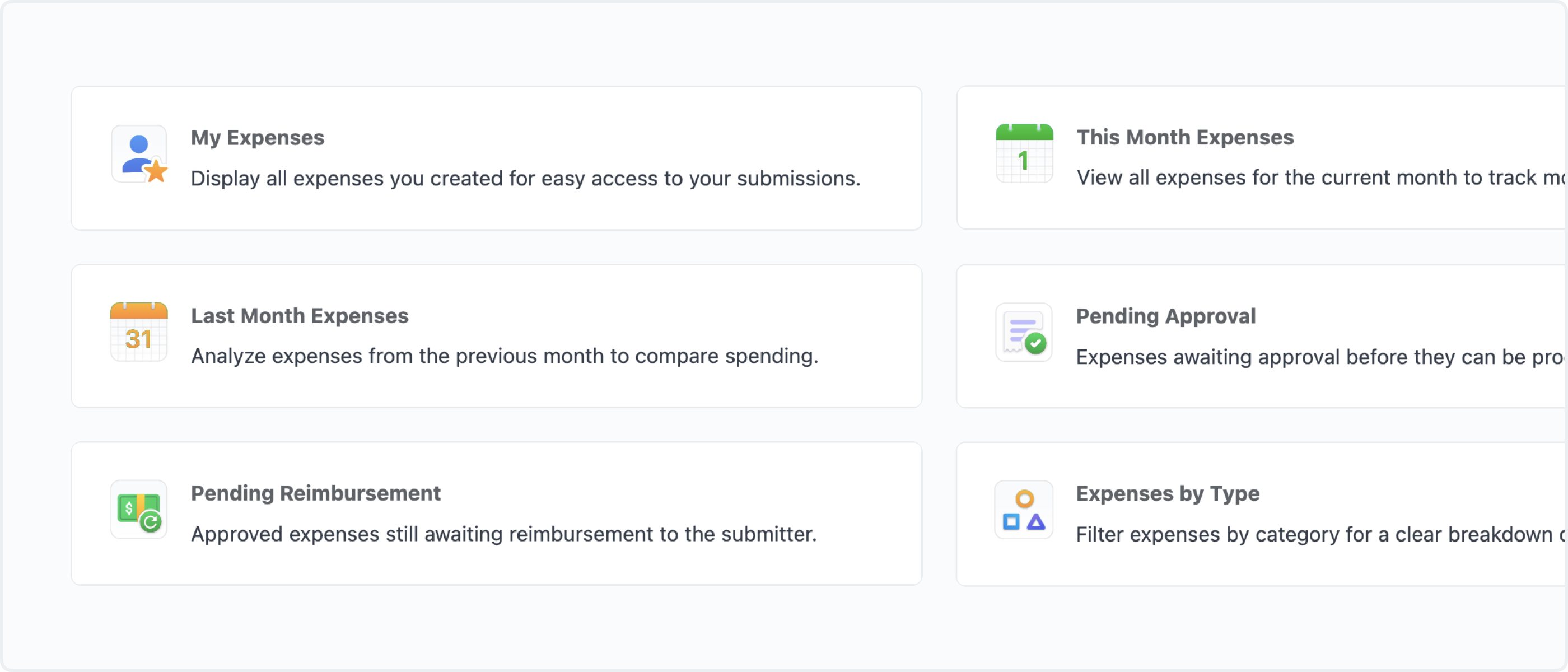Click the Expenses by Type shapes icon

pyautogui.click(x=1023, y=510)
